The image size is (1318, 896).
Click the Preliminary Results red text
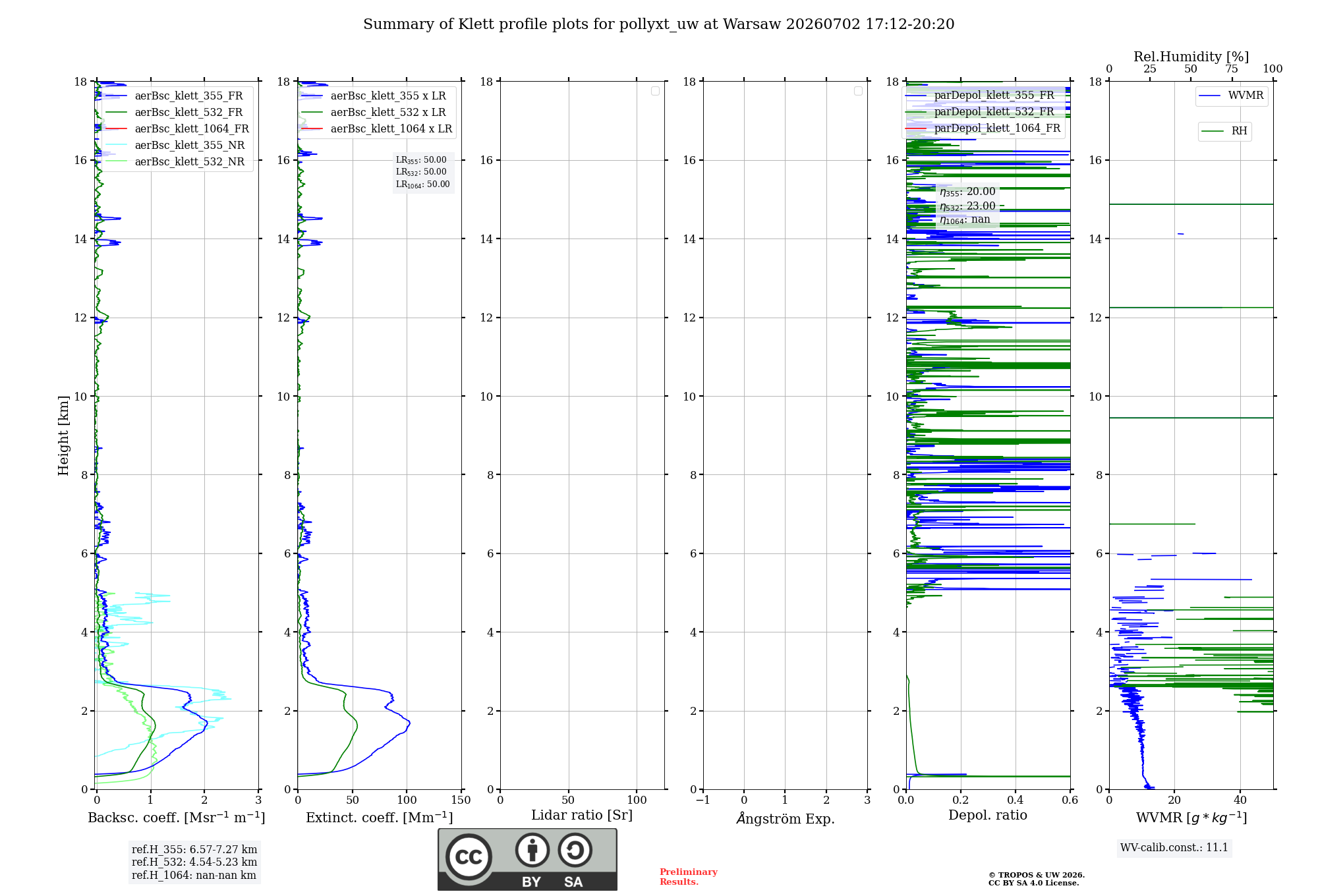[x=689, y=877]
